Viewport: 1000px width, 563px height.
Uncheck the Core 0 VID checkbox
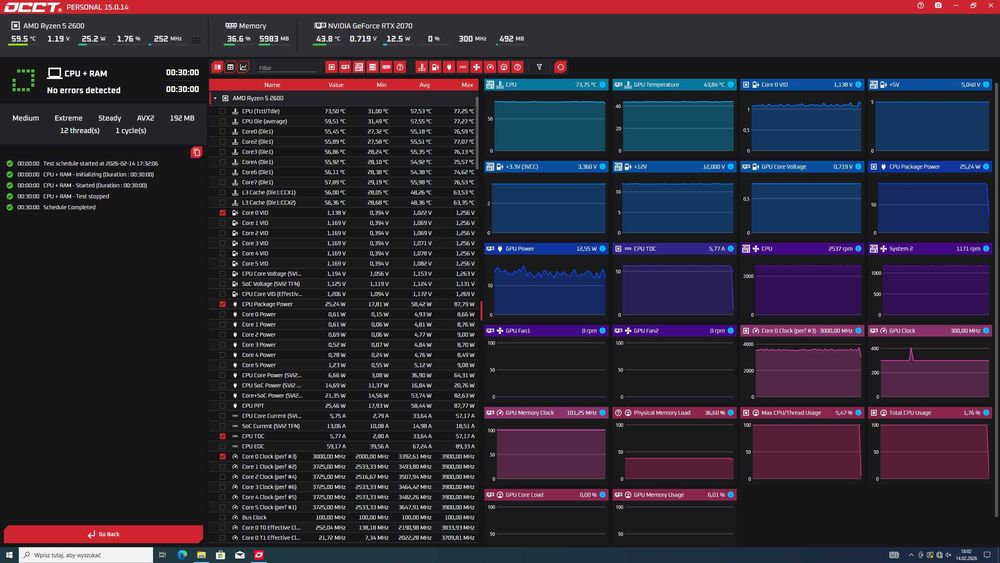click(x=223, y=213)
